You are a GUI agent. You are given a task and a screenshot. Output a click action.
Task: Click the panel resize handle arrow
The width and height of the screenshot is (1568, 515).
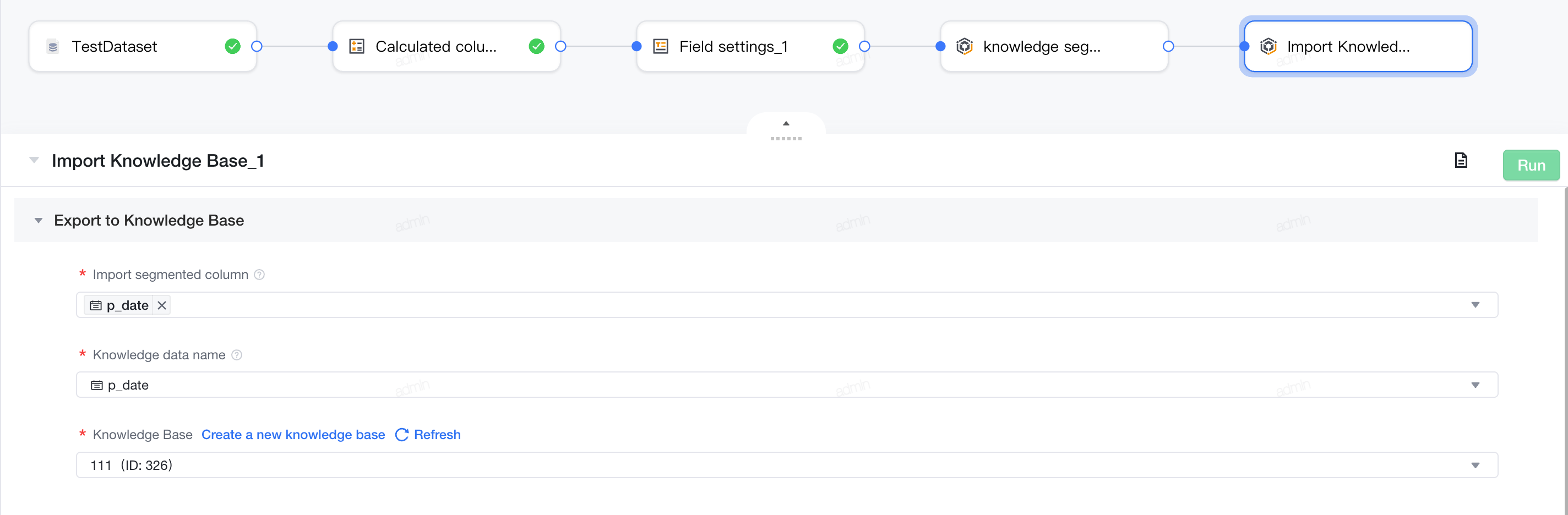(786, 123)
